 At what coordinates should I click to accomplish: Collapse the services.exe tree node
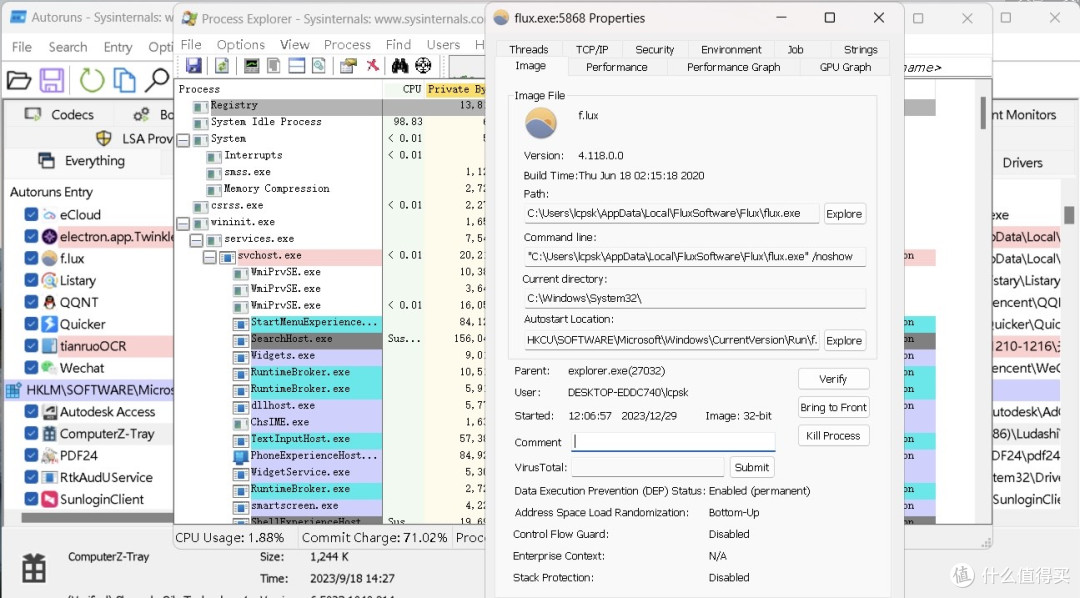196,240
